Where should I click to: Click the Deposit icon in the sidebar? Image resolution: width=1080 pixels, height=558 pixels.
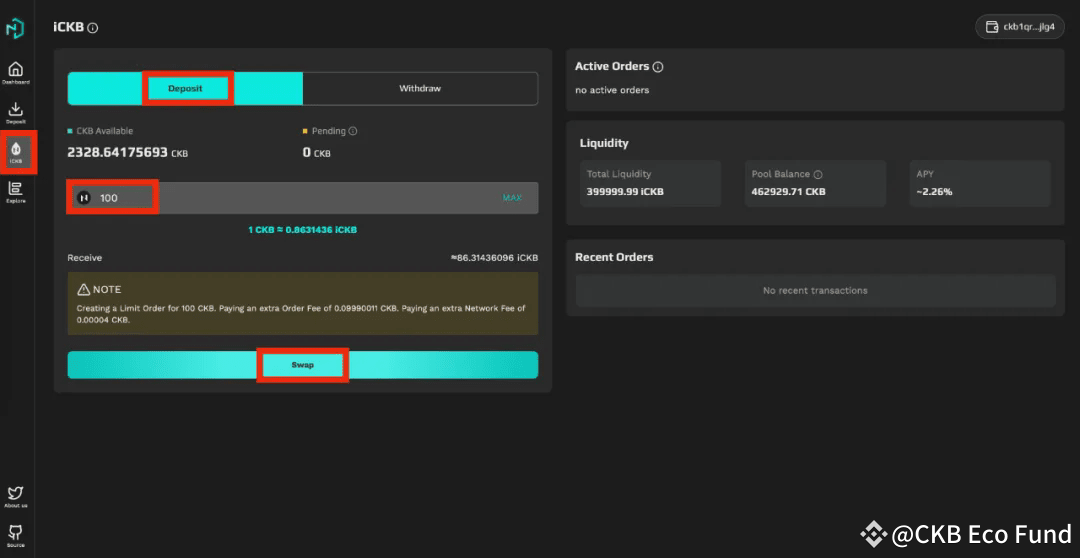tap(15, 112)
